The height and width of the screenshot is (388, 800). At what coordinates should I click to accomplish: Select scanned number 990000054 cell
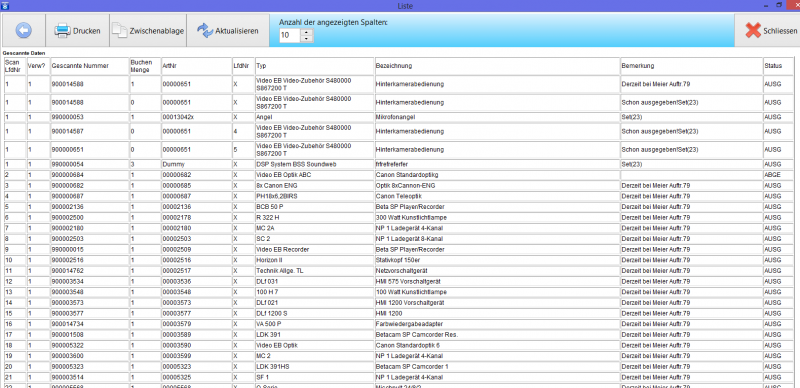point(90,164)
